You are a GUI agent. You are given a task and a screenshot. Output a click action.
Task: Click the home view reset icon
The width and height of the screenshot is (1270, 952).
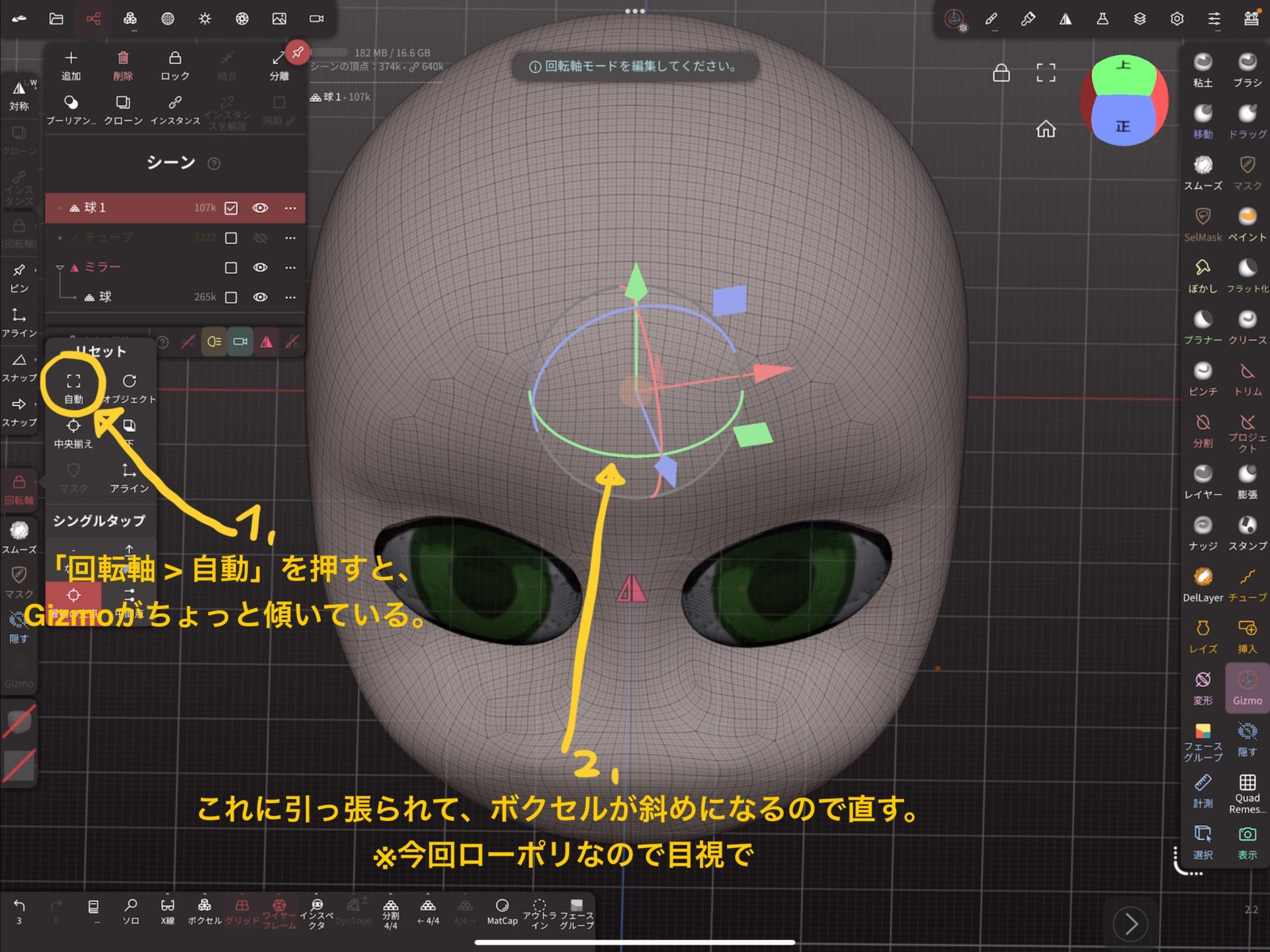pyautogui.click(x=1045, y=129)
